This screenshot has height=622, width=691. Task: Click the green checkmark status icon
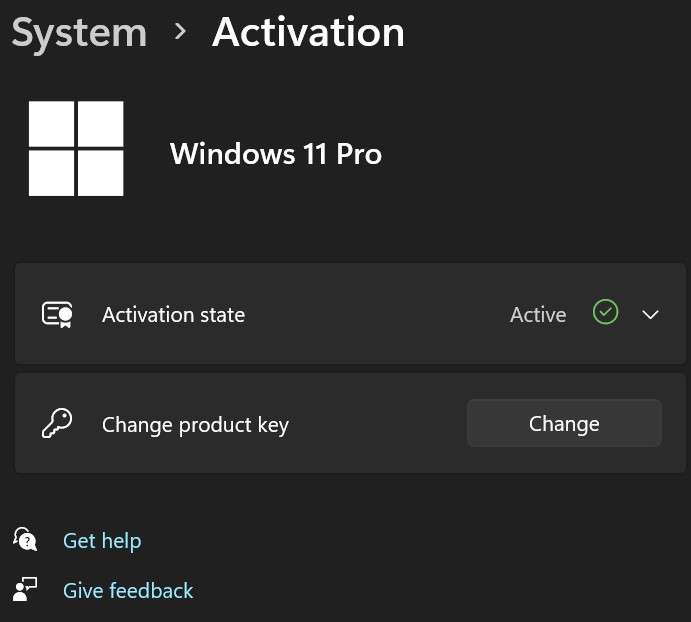[605, 313]
